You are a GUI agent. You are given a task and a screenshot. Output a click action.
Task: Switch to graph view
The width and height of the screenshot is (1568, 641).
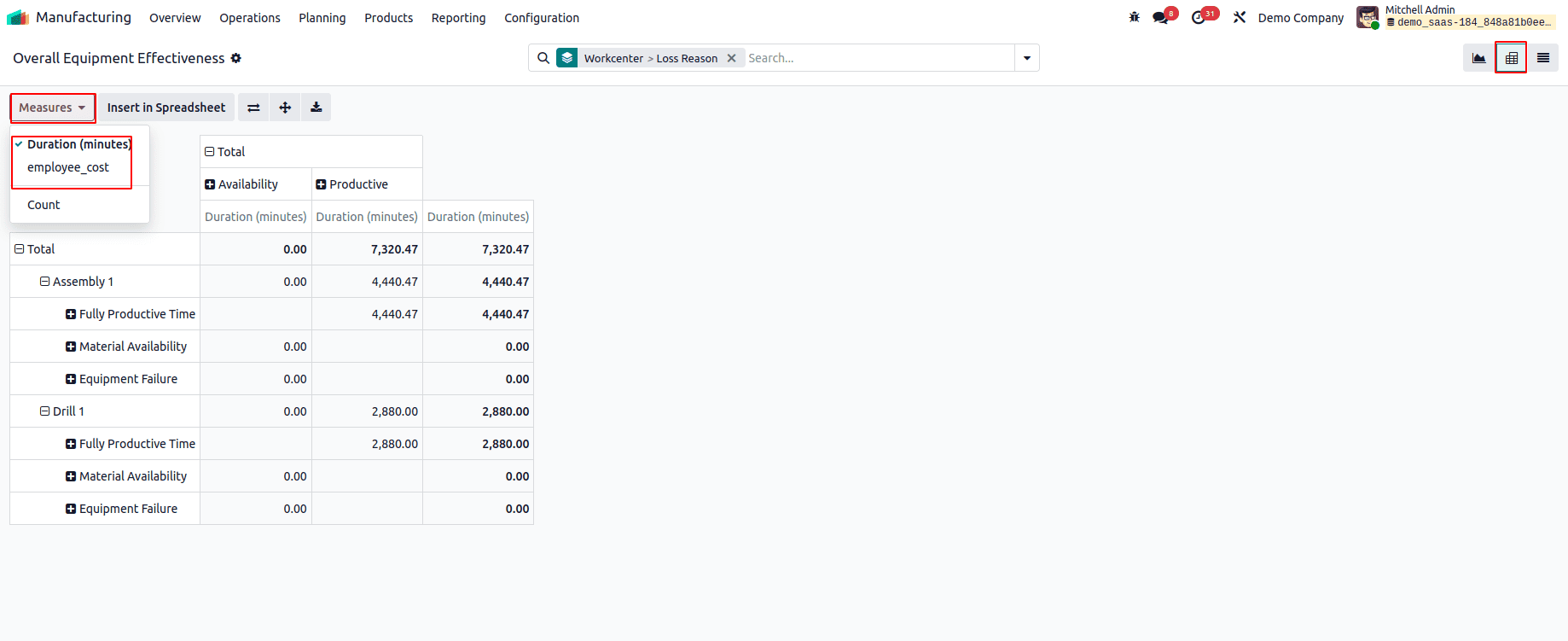click(x=1478, y=58)
